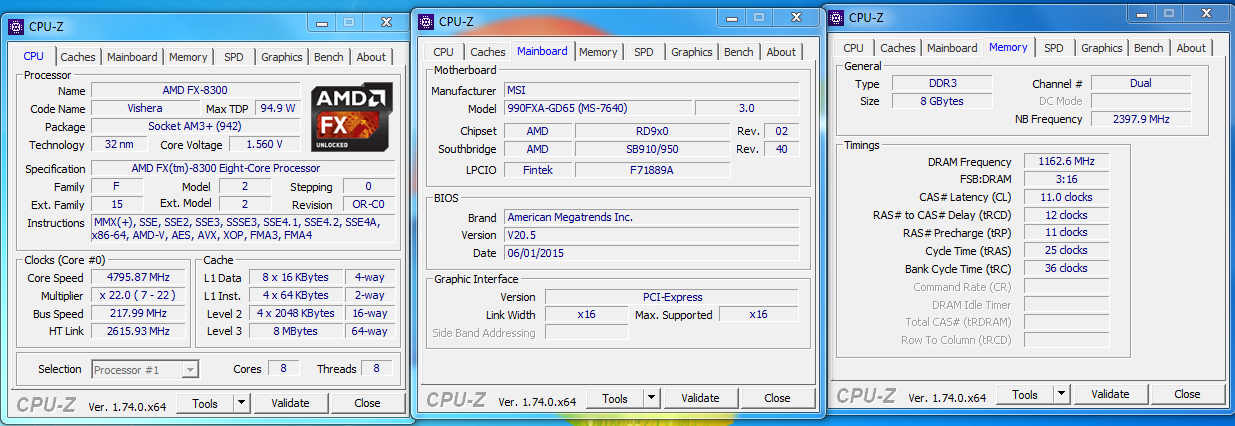1235x426 pixels.
Task: Switch to the Caches tab in the left CPU window
Action: pos(78,57)
